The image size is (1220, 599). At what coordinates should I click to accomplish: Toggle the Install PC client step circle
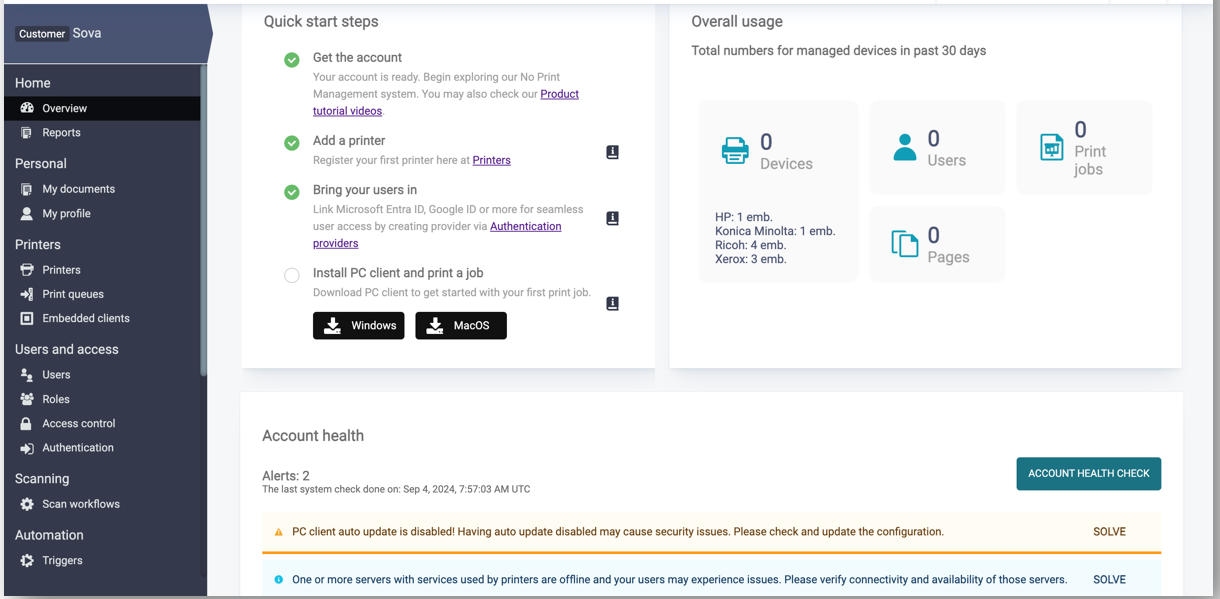[292, 275]
